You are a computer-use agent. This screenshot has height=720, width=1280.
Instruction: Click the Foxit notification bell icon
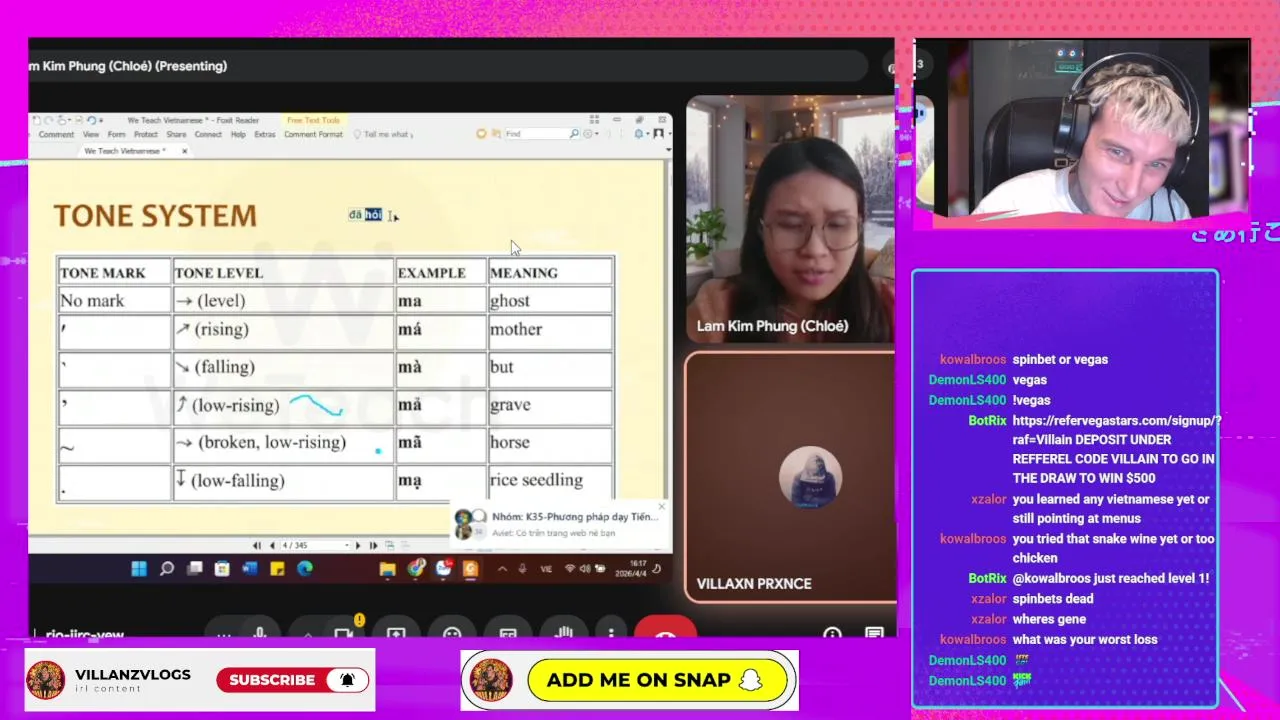[638, 133]
